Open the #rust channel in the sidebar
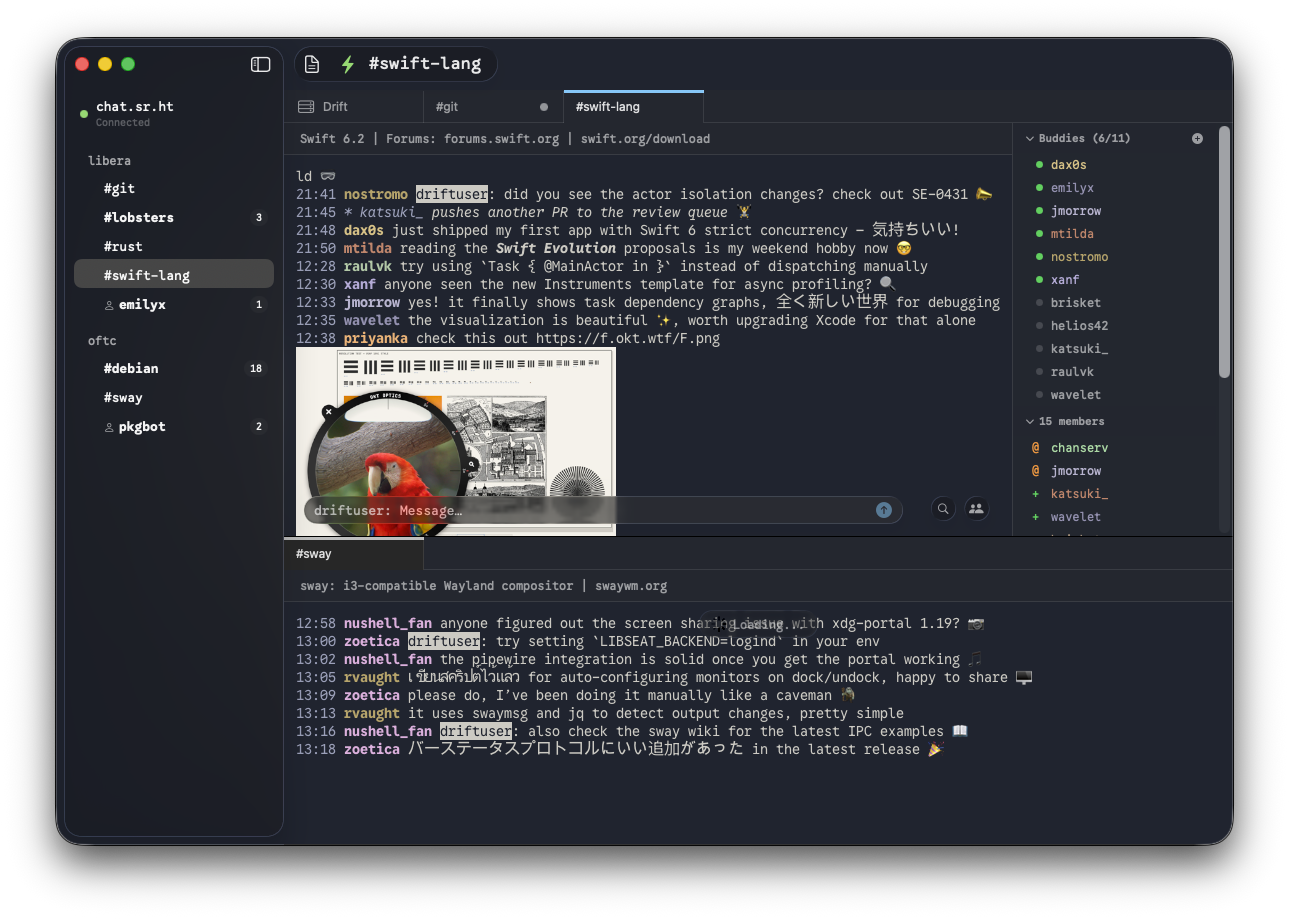This screenshot has height=919, width=1289. point(125,246)
